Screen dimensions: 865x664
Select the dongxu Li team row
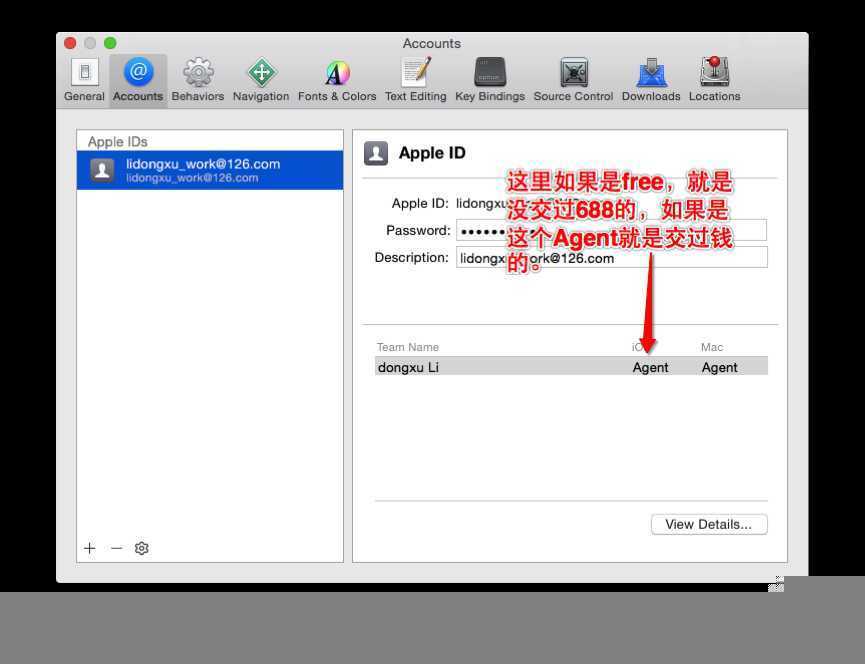pos(571,366)
